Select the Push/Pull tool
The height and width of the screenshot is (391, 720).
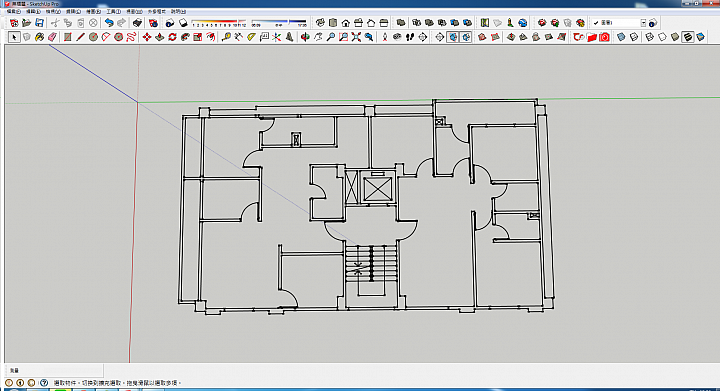click(160, 37)
